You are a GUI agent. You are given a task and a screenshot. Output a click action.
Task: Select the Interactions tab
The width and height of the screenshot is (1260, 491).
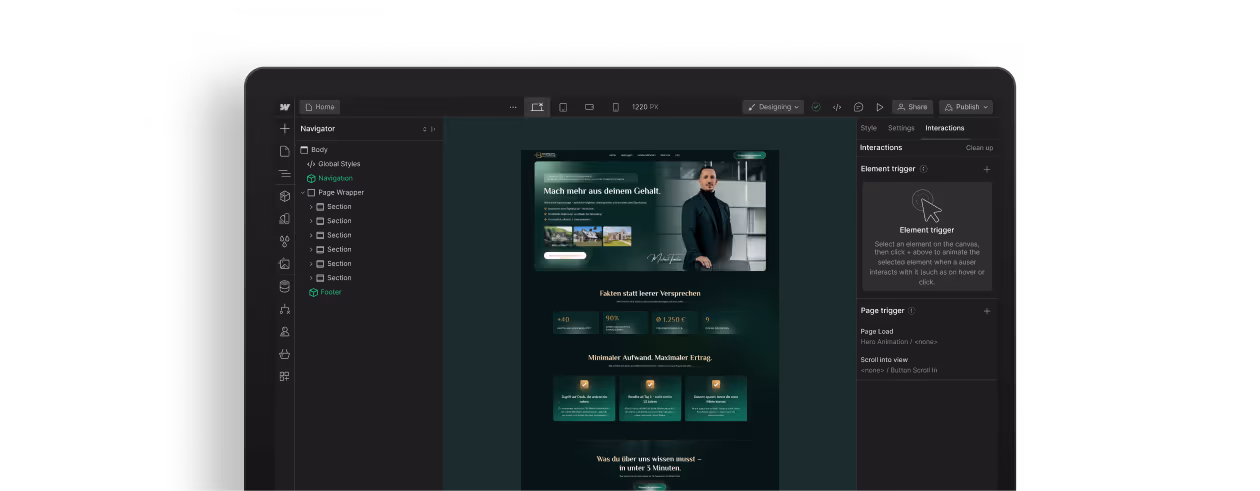pos(945,128)
